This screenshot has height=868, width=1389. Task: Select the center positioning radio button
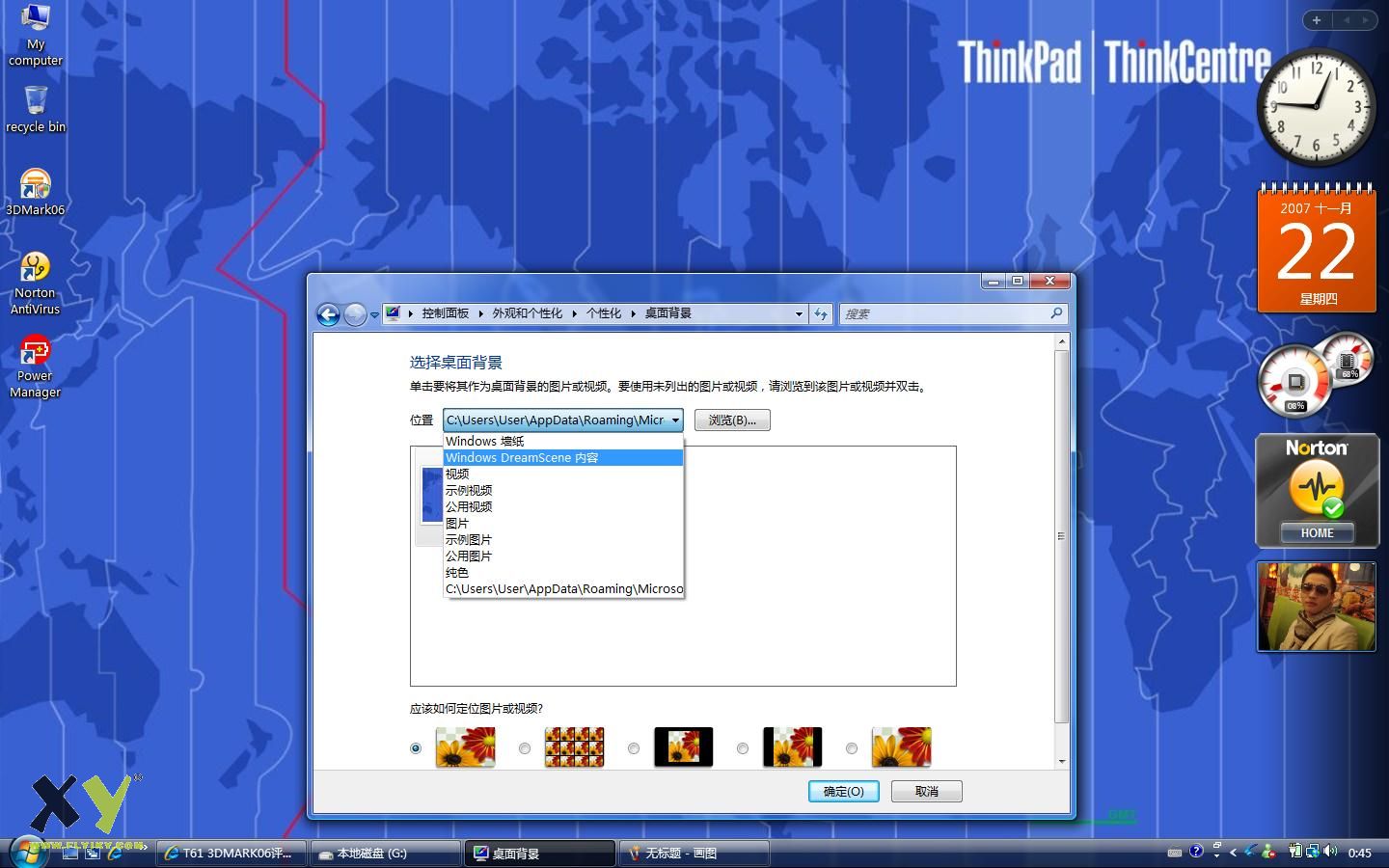(634, 748)
